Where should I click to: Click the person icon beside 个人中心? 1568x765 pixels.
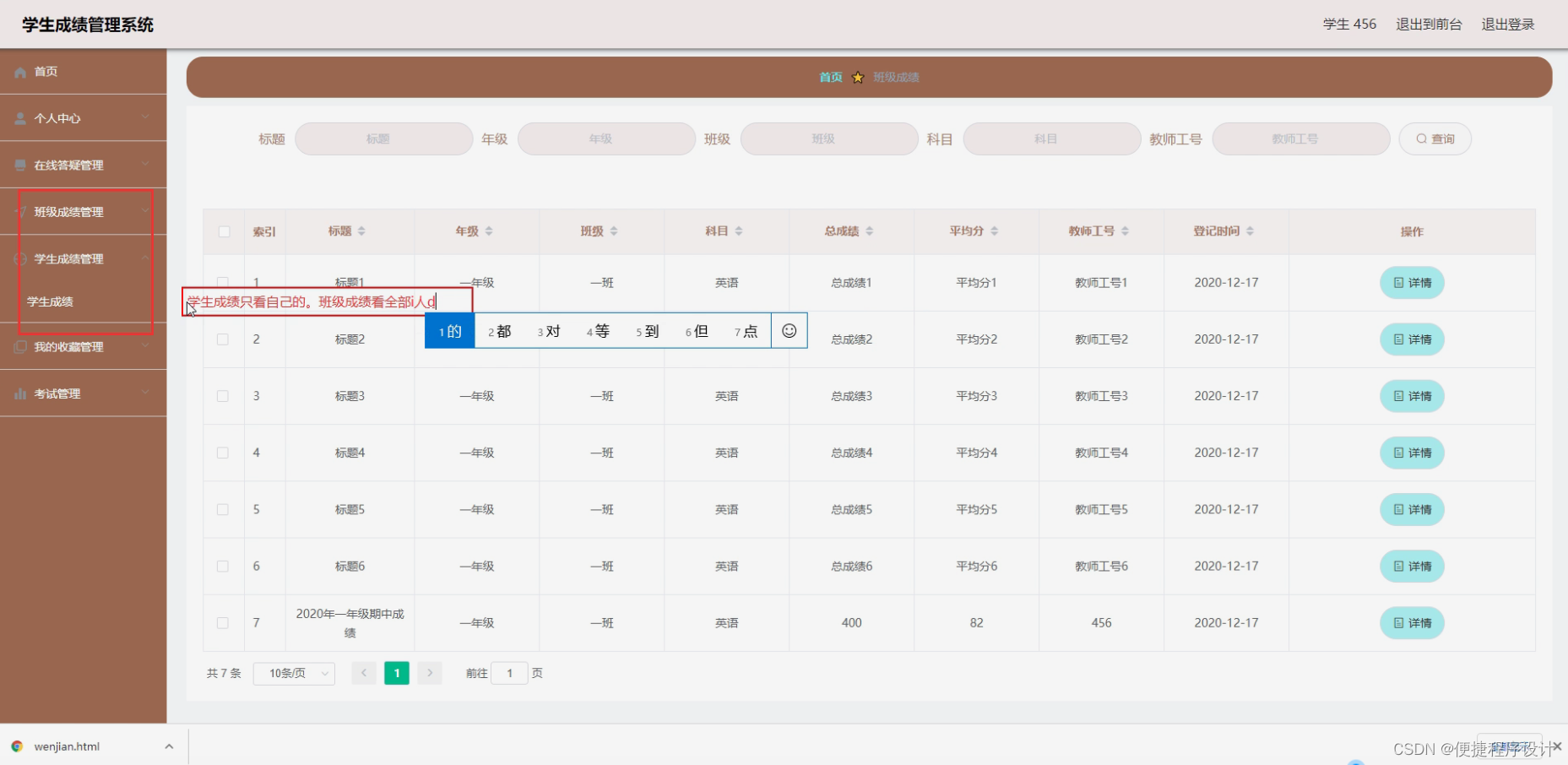coord(20,119)
